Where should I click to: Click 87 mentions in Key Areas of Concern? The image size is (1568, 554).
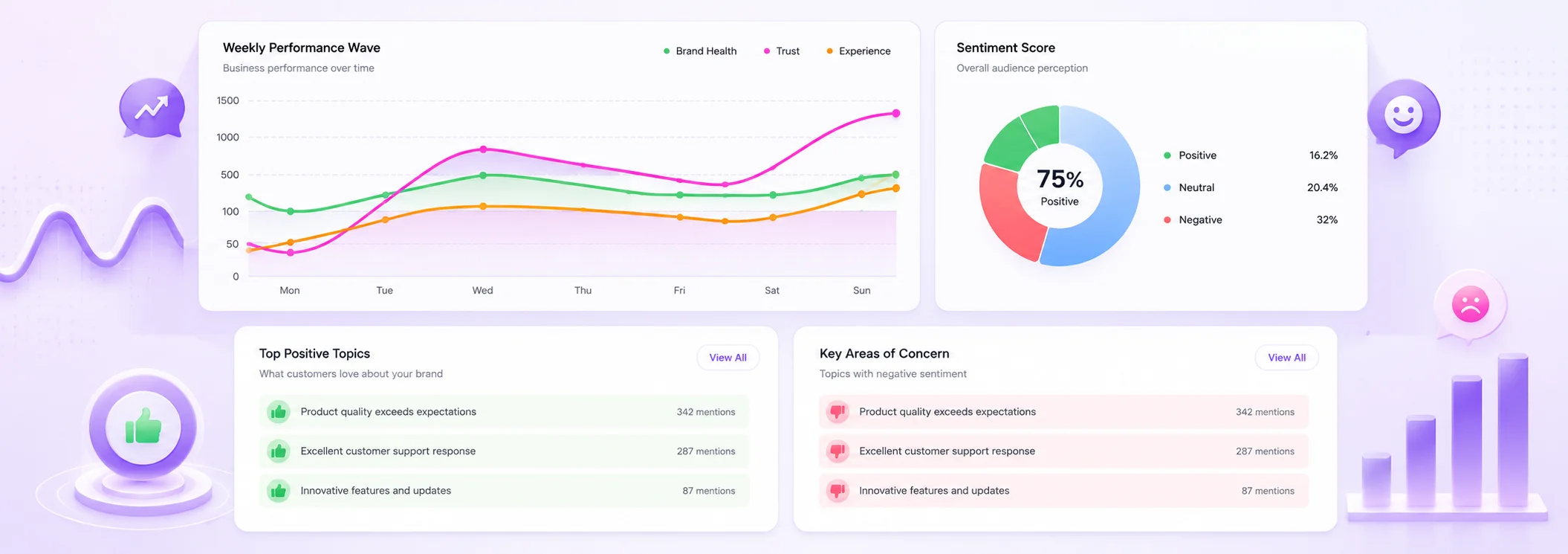tap(1268, 491)
